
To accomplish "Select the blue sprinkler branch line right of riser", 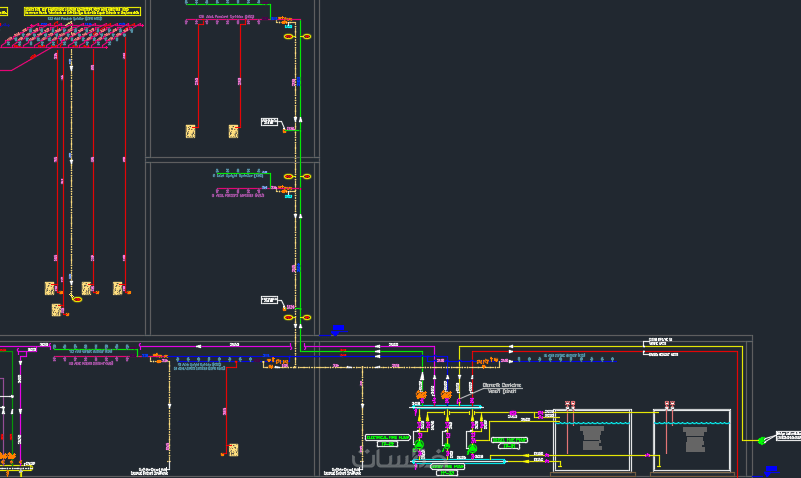I will click(564, 361).
